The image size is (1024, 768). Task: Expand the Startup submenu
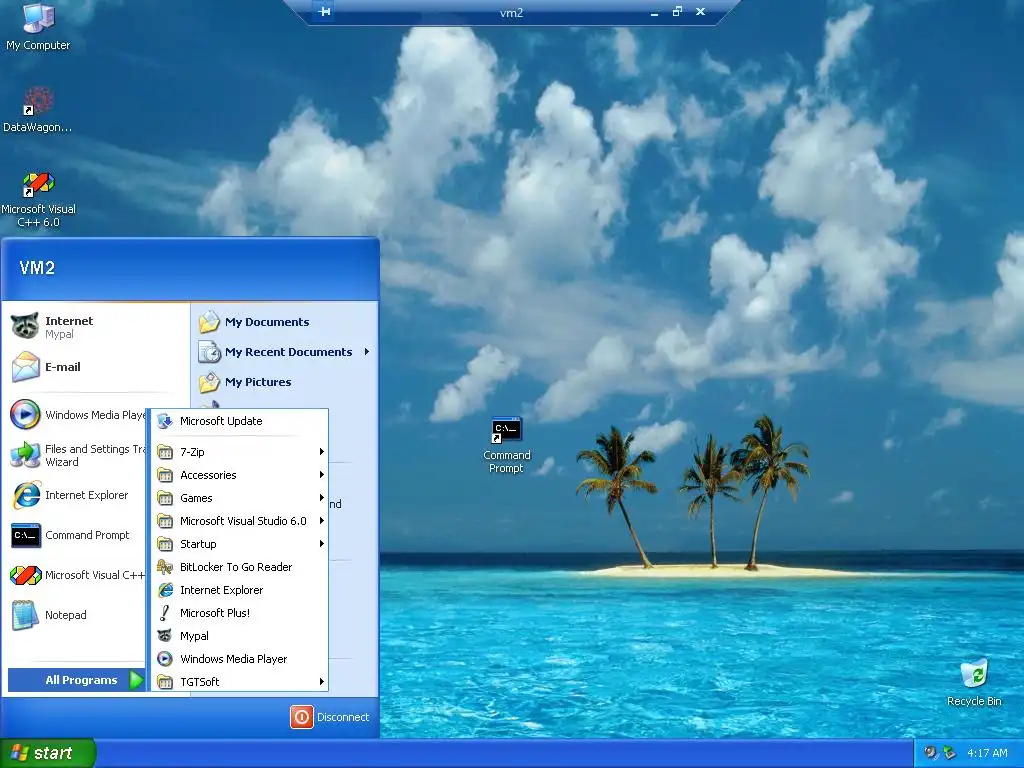[x=240, y=544]
